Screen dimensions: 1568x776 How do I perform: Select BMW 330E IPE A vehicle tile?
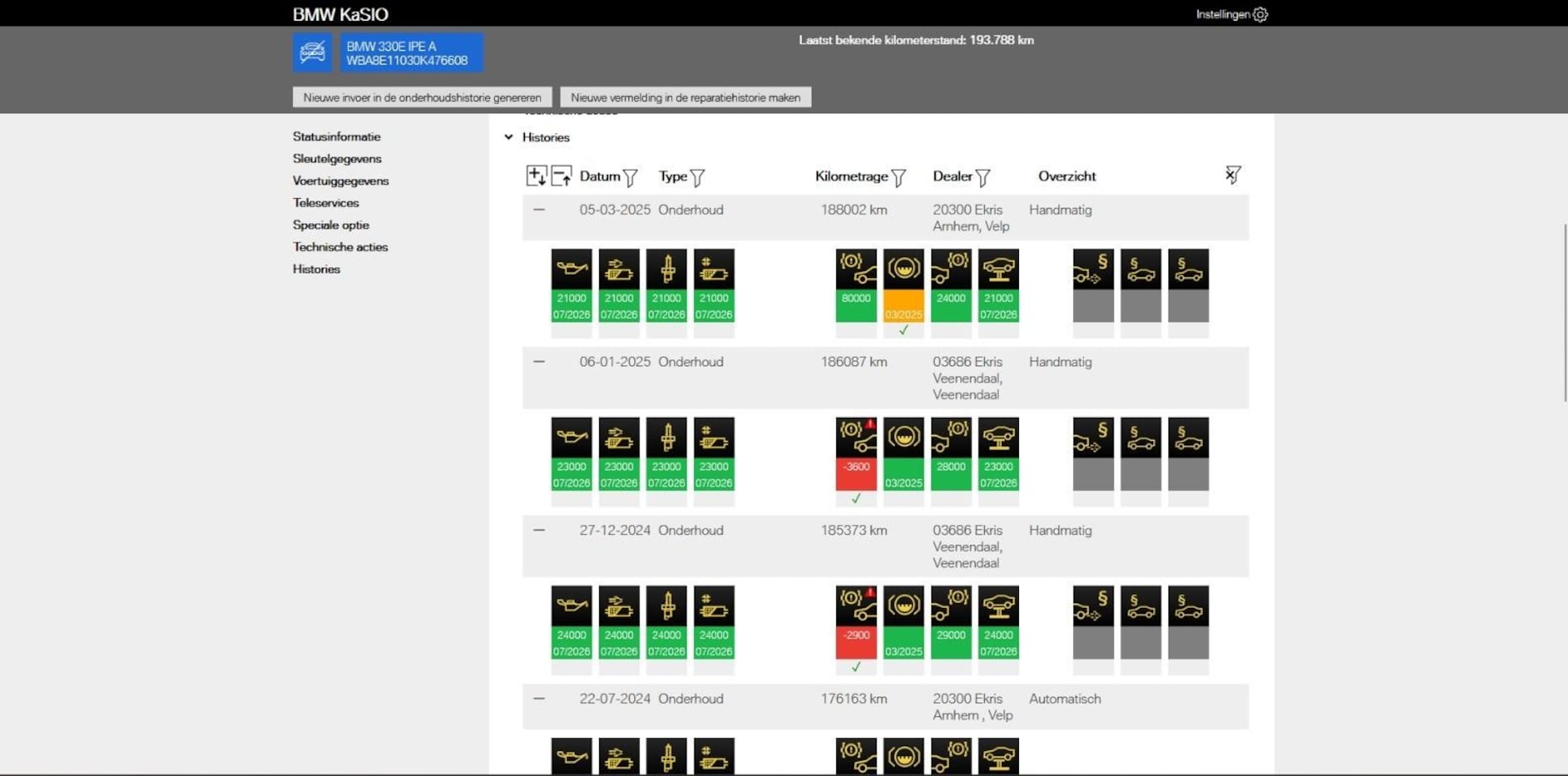(411, 53)
